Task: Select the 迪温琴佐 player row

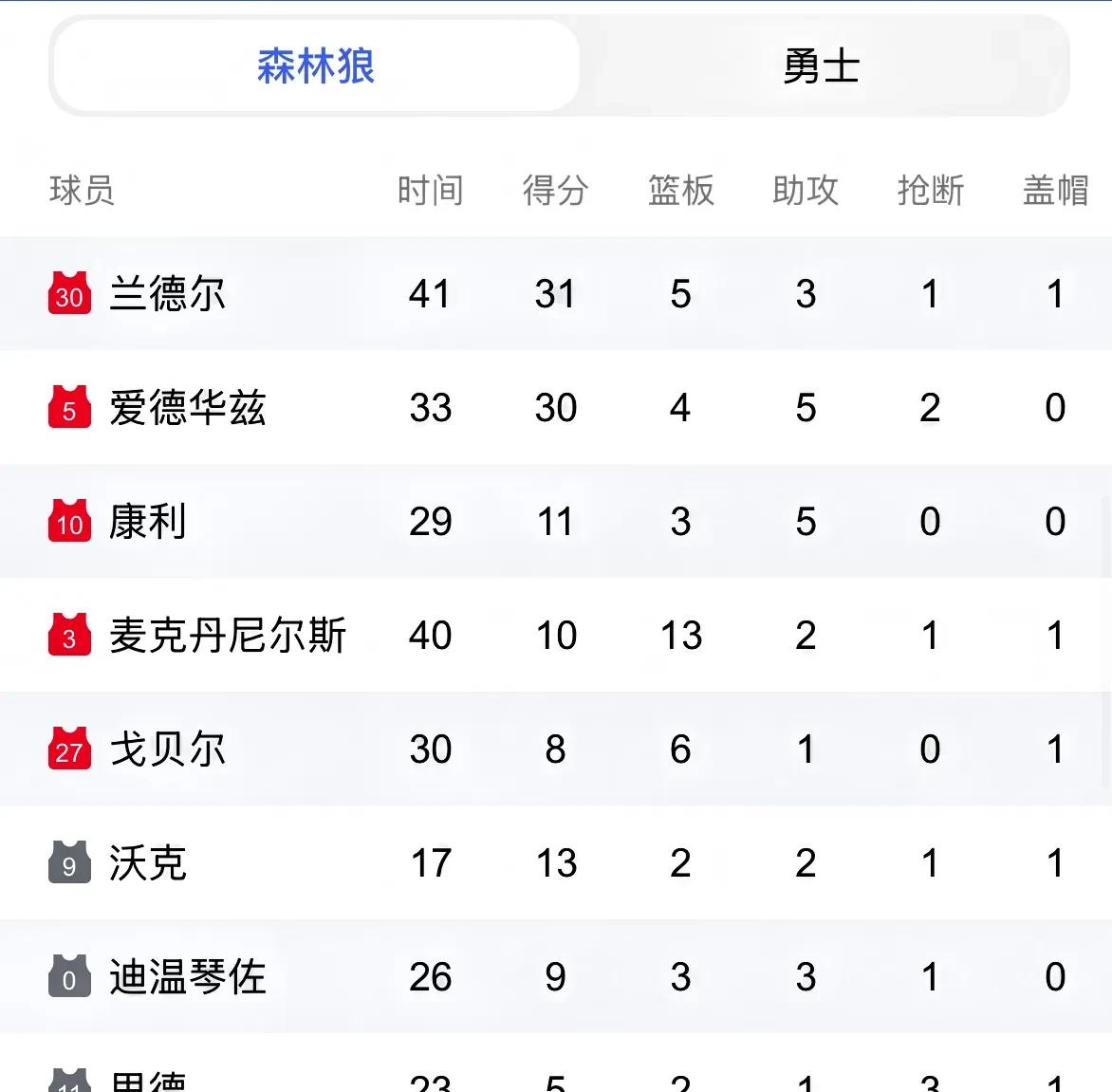Action: click(556, 975)
